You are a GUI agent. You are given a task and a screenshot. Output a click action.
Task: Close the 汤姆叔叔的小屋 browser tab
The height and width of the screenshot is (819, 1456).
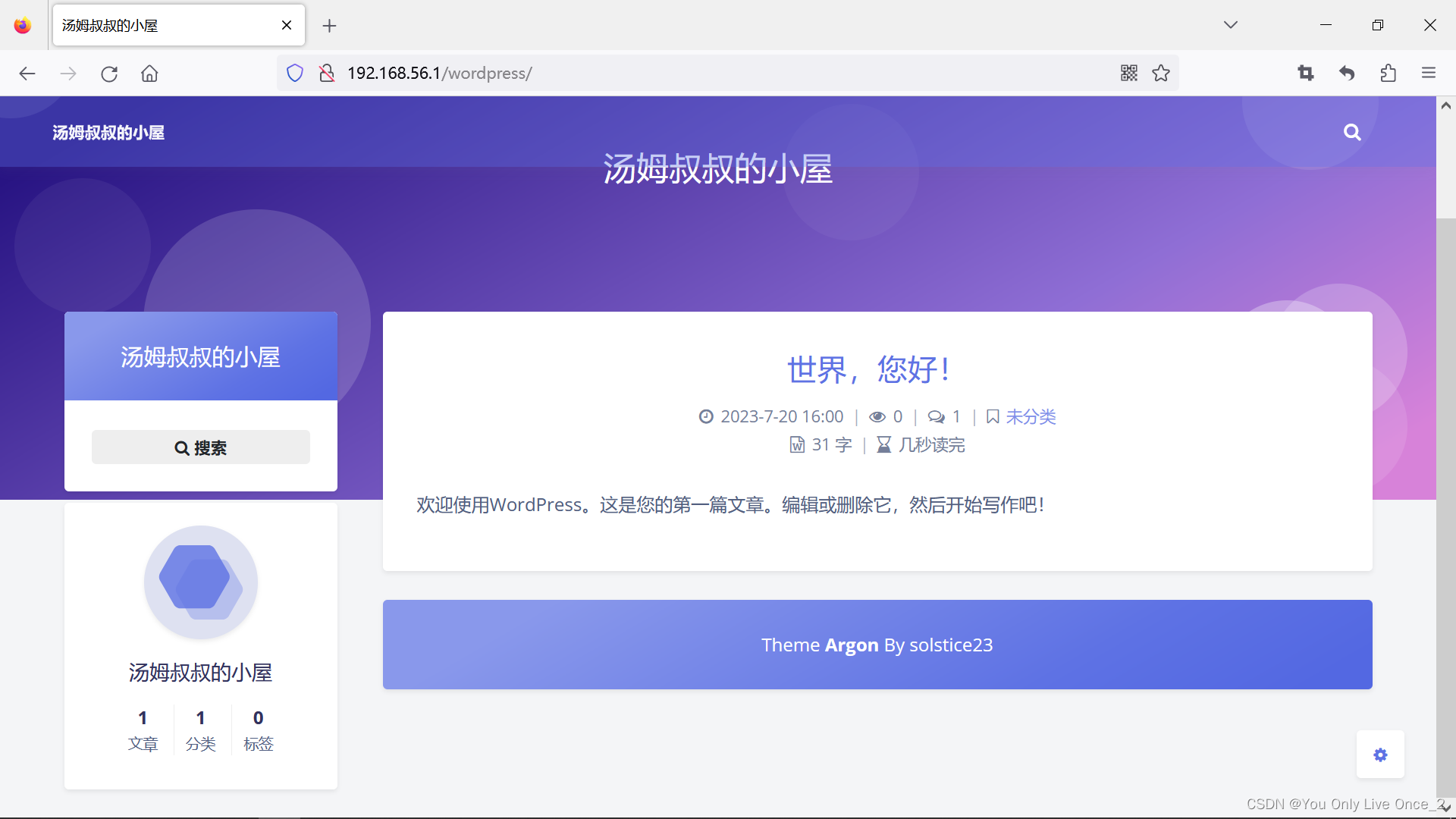click(287, 25)
